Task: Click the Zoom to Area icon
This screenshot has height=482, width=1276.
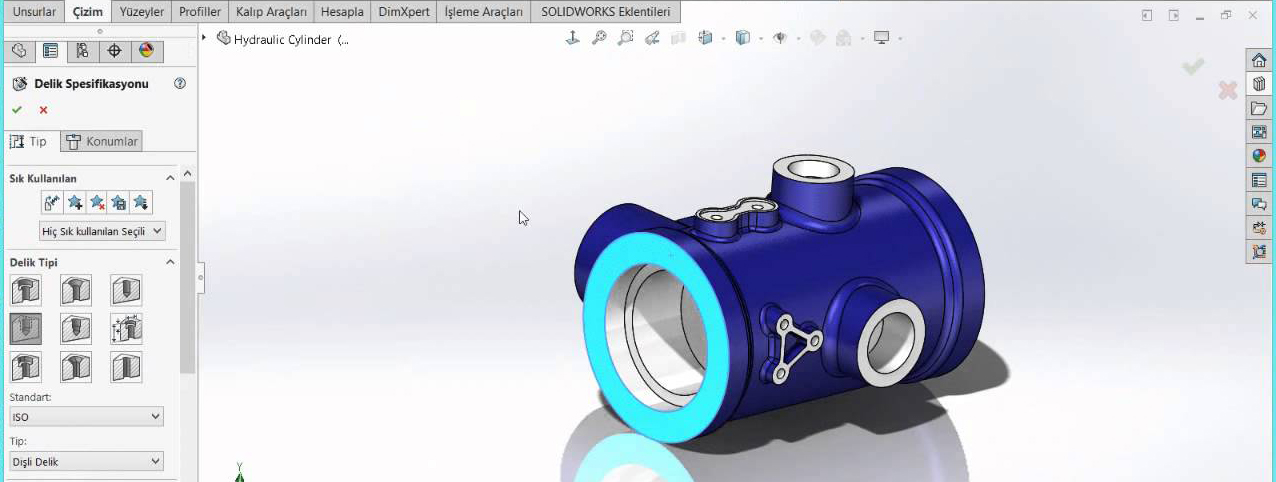Action: (x=625, y=38)
